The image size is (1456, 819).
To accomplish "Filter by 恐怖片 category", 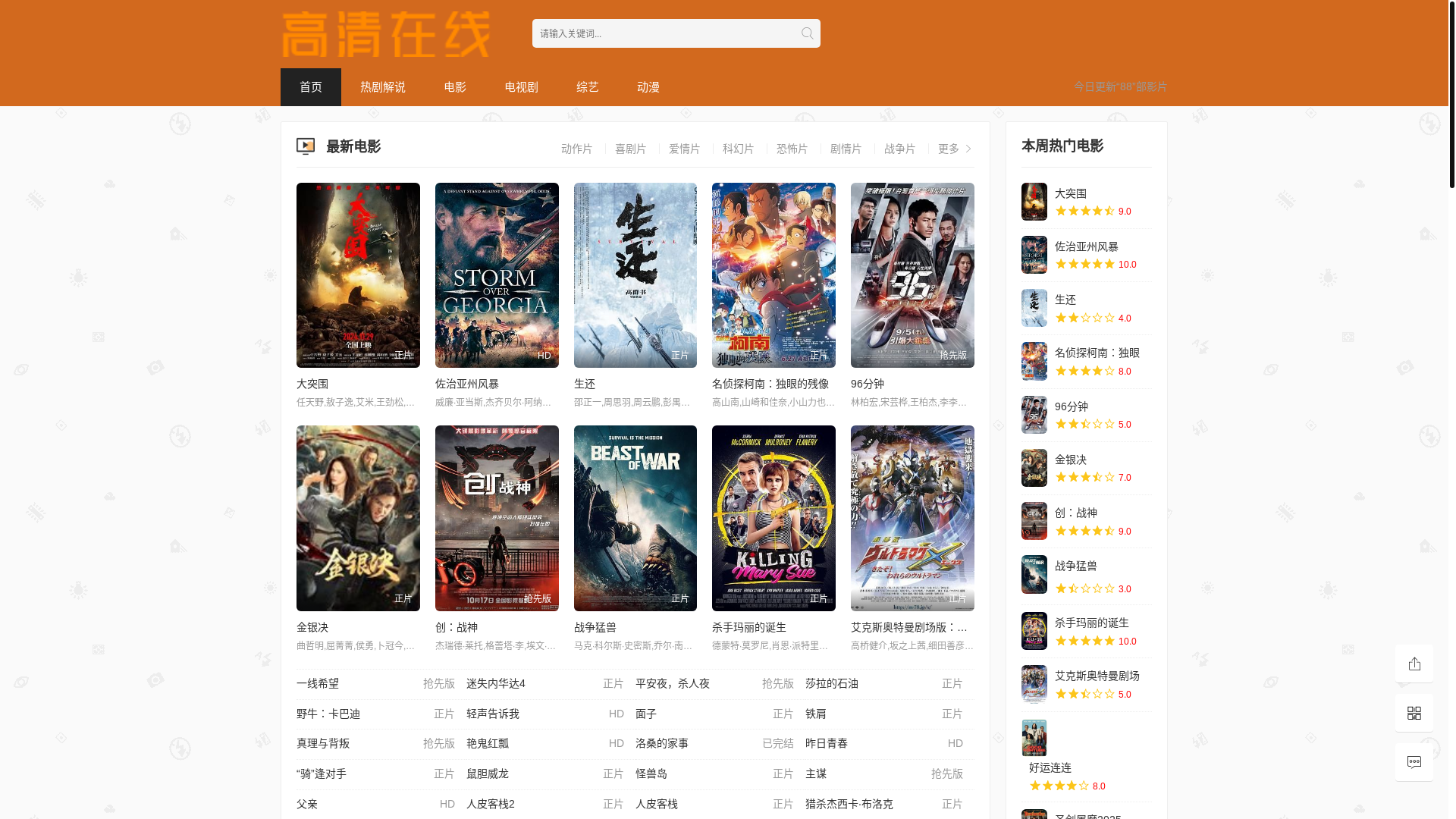I will [792, 149].
